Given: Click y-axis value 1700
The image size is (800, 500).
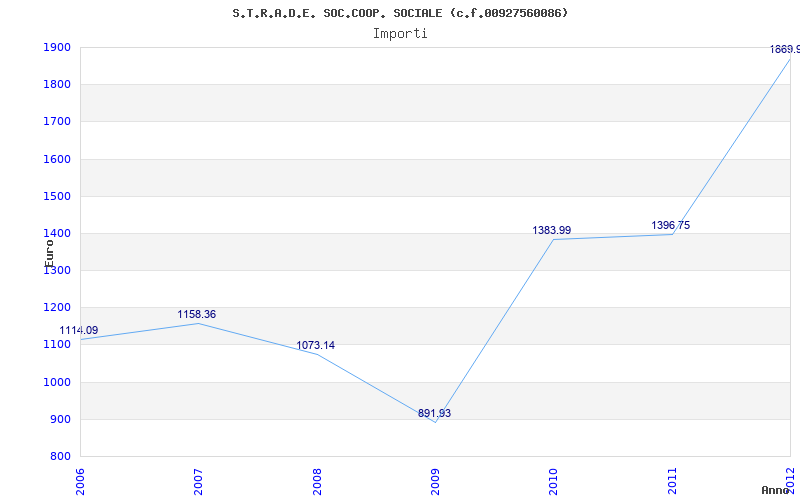Looking at the screenshot, I should pos(56,122).
